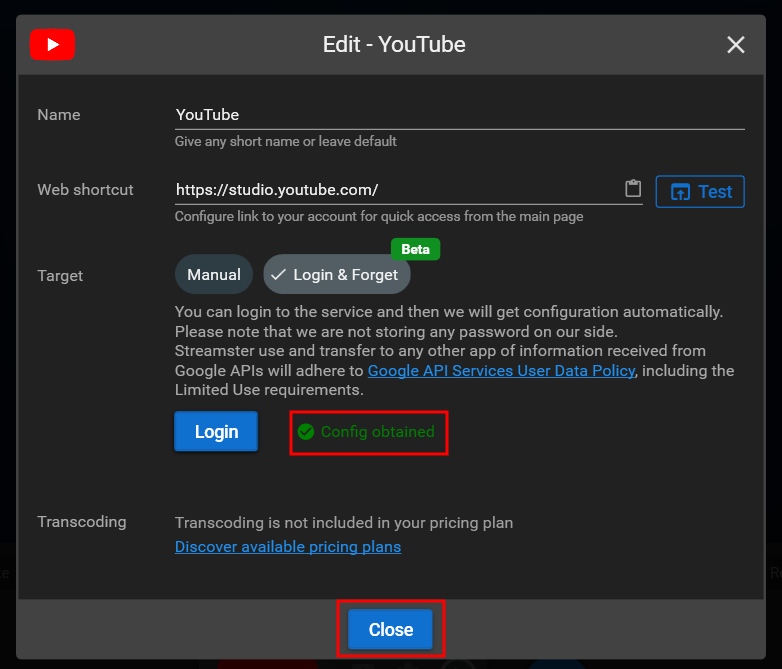782x669 pixels.
Task: Click the Name field label
Action: [59, 115]
